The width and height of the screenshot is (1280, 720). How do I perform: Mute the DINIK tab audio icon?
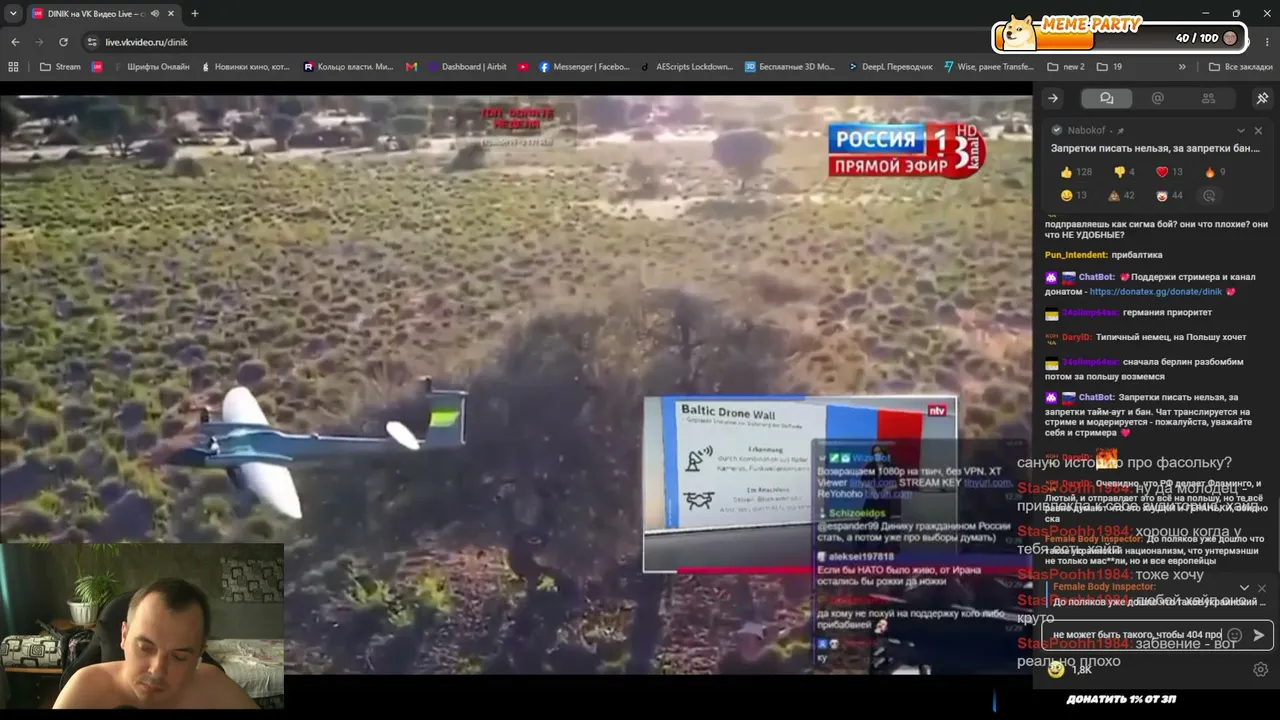(x=154, y=14)
